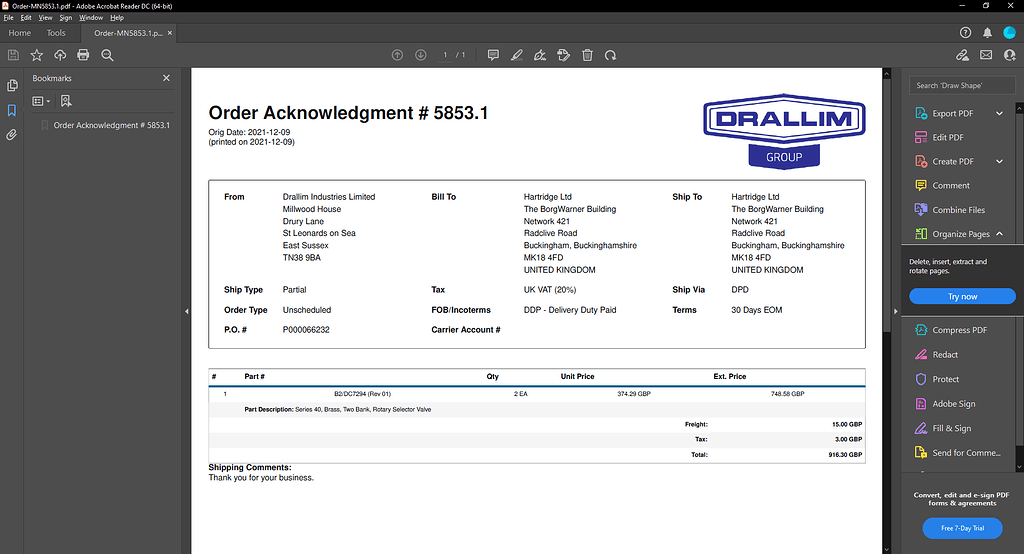The width and height of the screenshot is (1024, 554).
Task: Select Edit PDF tool
Action: tap(948, 138)
